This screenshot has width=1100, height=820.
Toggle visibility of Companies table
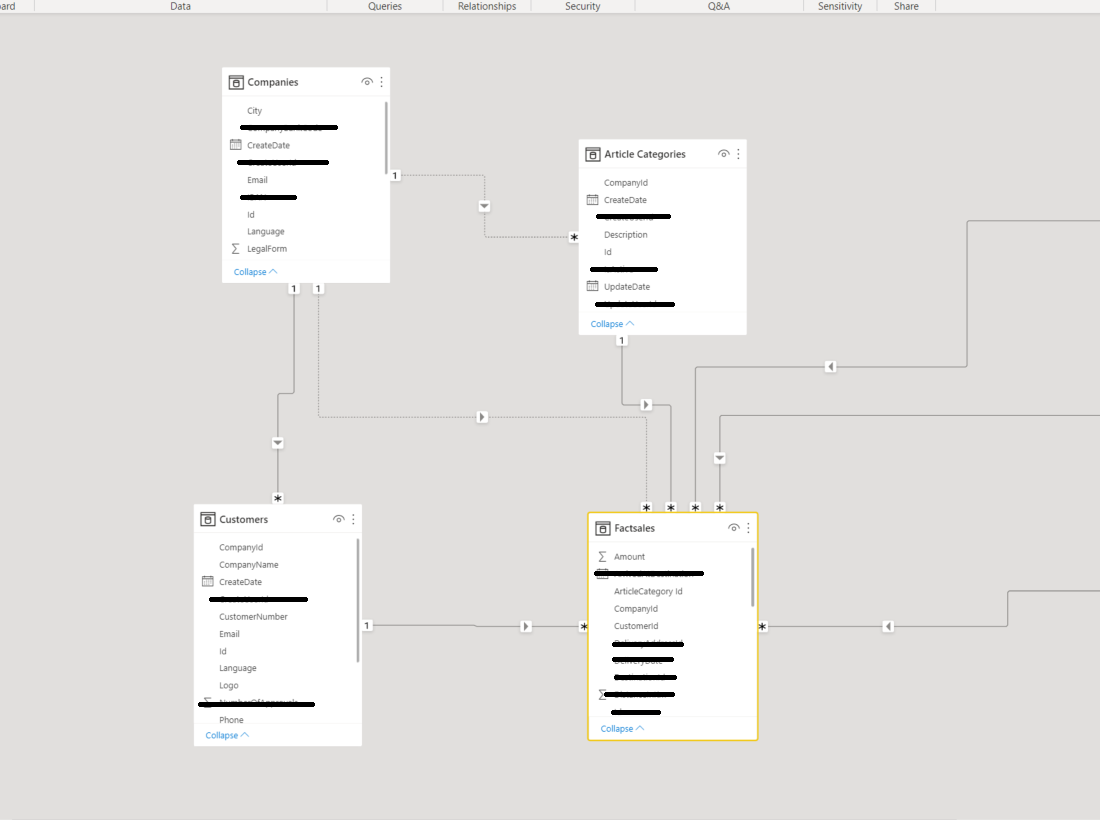click(366, 82)
